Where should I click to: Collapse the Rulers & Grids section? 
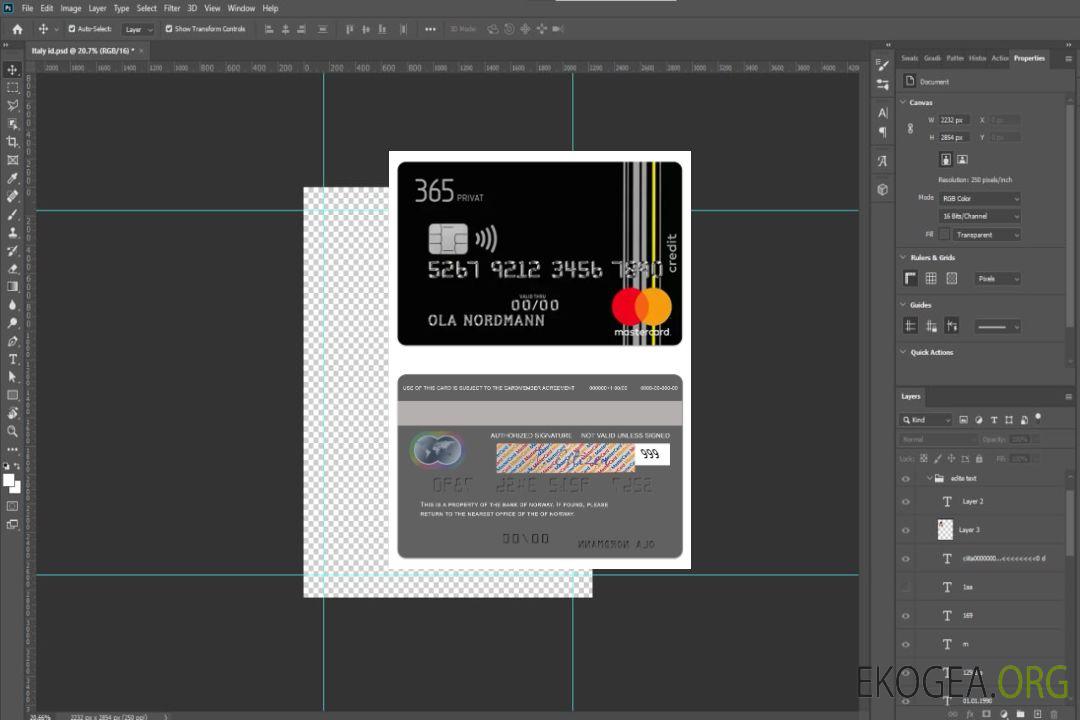point(903,257)
